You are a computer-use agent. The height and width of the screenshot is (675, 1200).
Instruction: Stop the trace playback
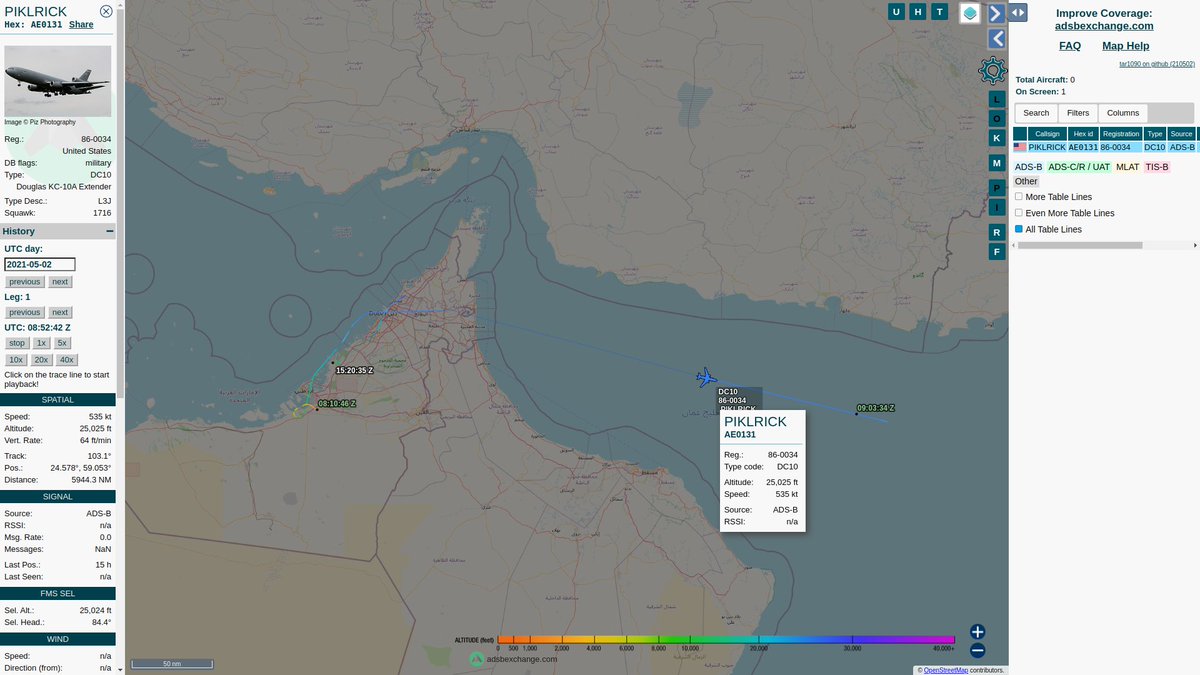click(17, 343)
